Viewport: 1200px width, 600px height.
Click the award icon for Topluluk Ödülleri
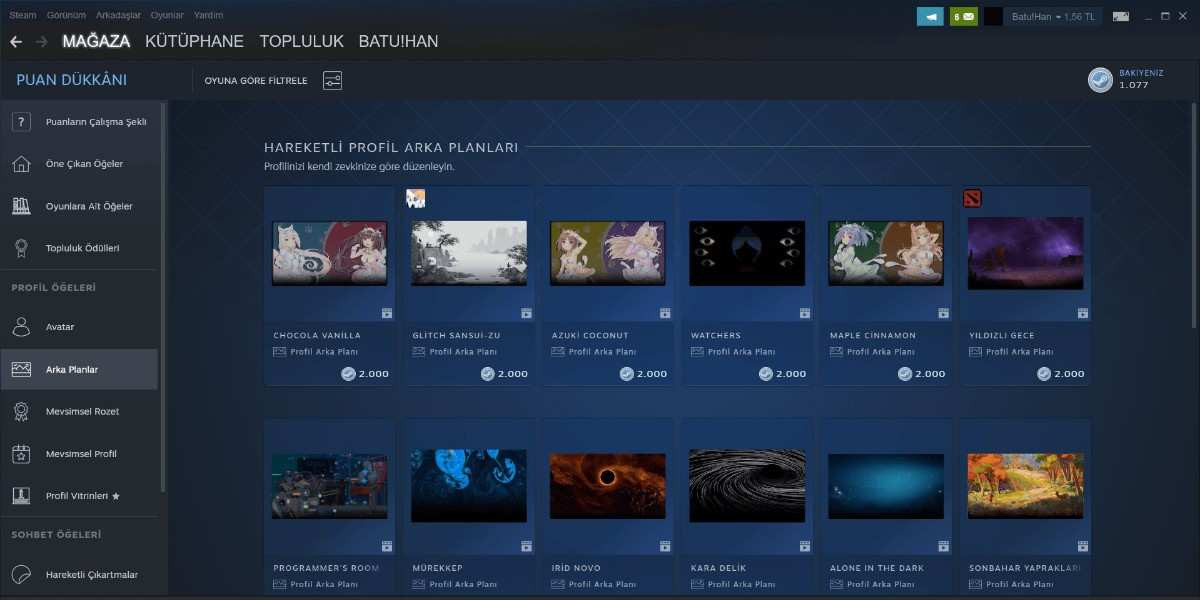pyautogui.click(x=21, y=248)
